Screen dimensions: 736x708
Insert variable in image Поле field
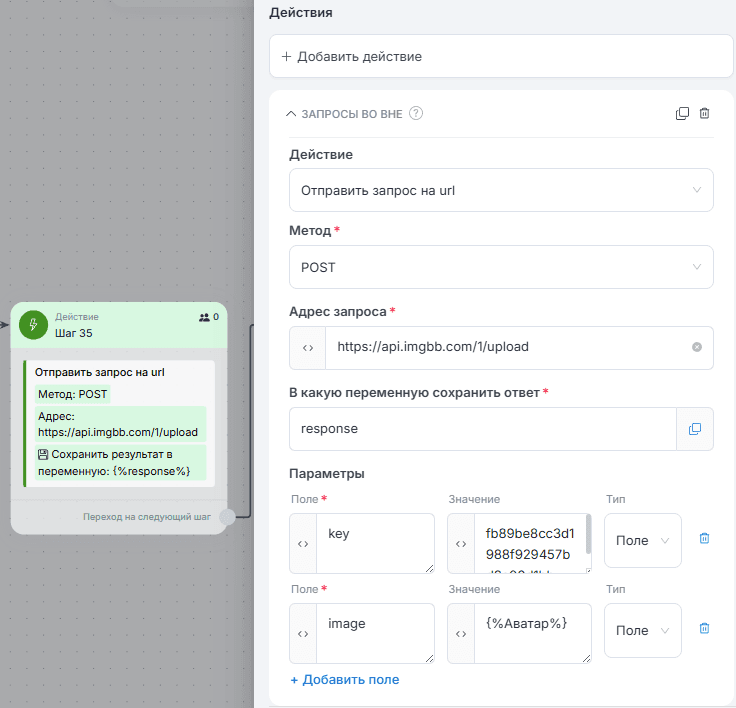point(303,634)
